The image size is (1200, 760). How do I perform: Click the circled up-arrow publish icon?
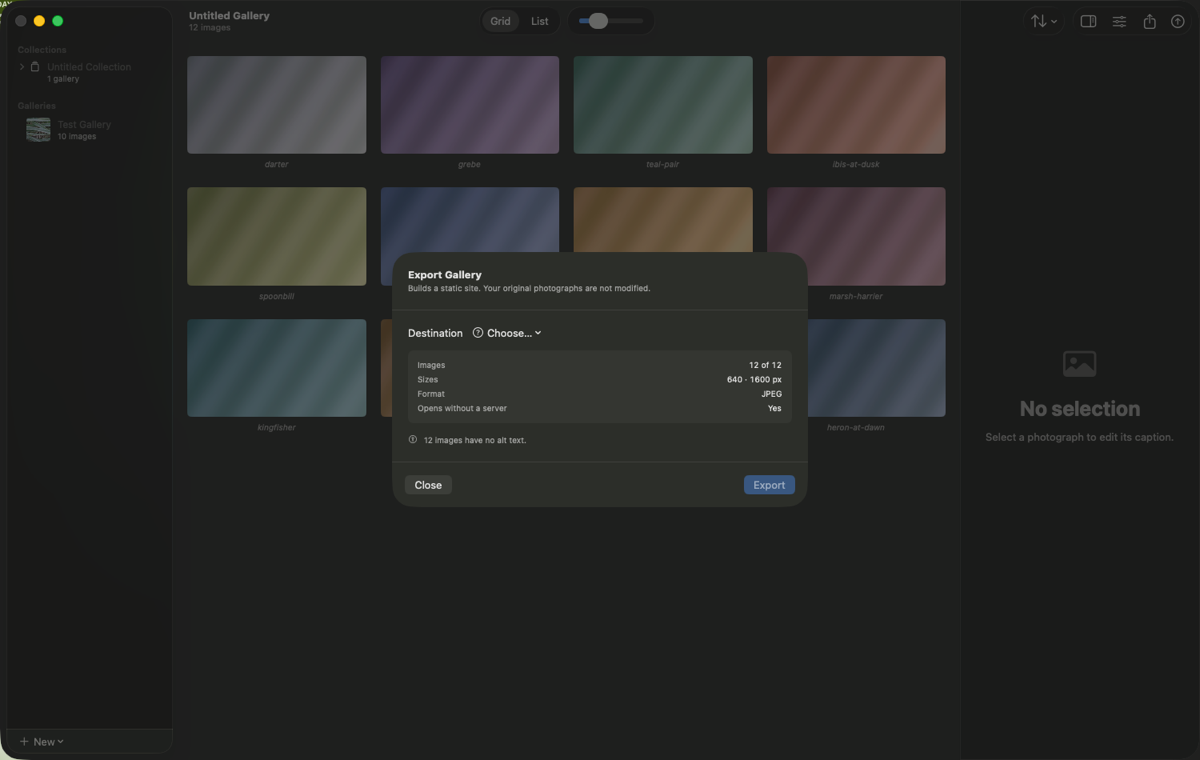pyautogui.click(x=1177, y=21)
